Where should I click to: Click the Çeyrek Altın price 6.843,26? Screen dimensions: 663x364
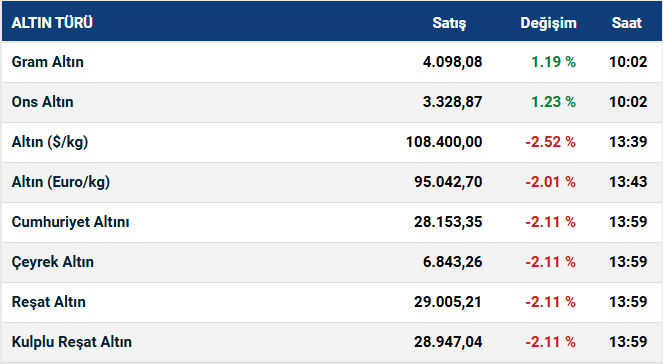pyautogui.click(x=452, y=262)
